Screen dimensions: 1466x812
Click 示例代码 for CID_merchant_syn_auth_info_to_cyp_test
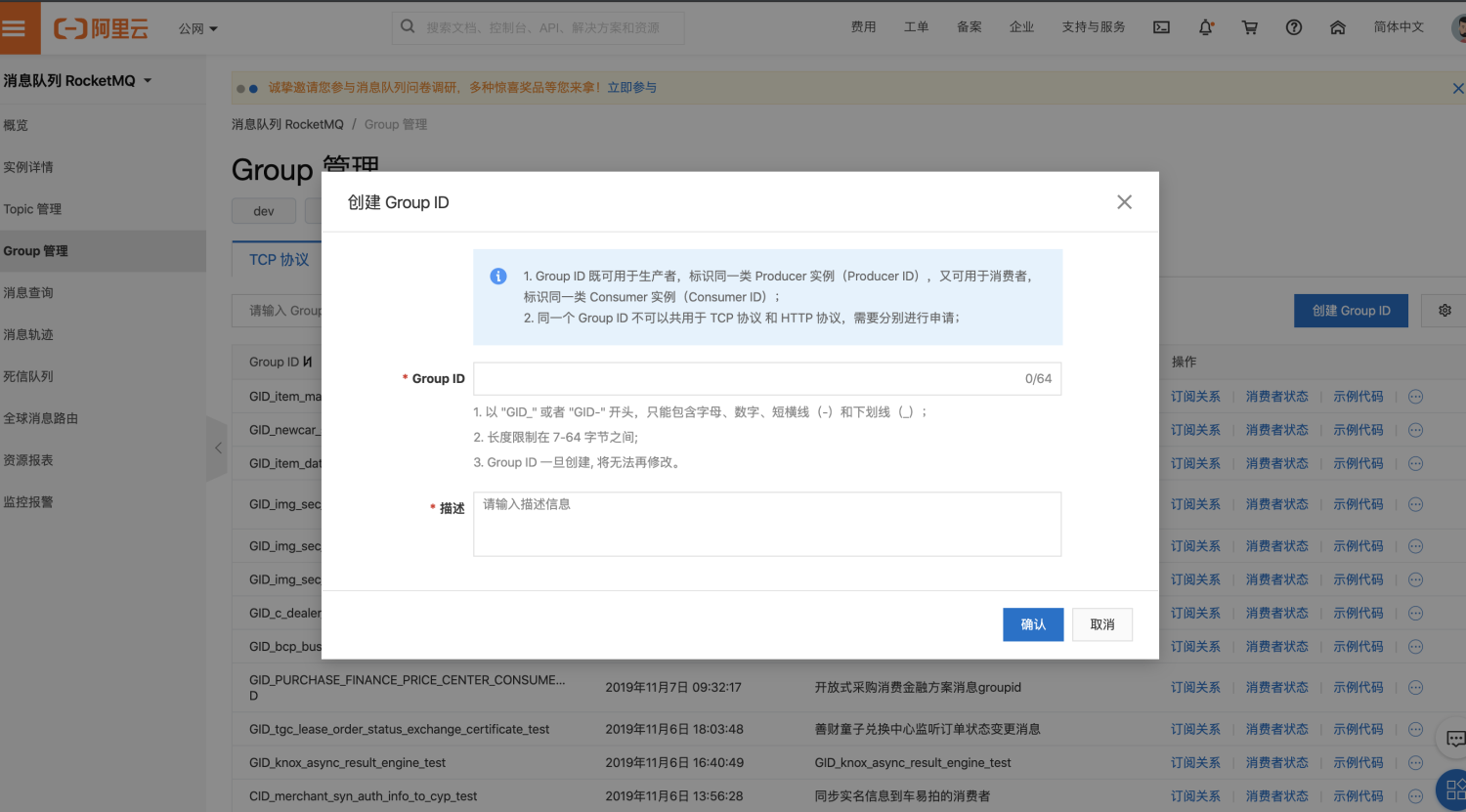(1358, 796)
